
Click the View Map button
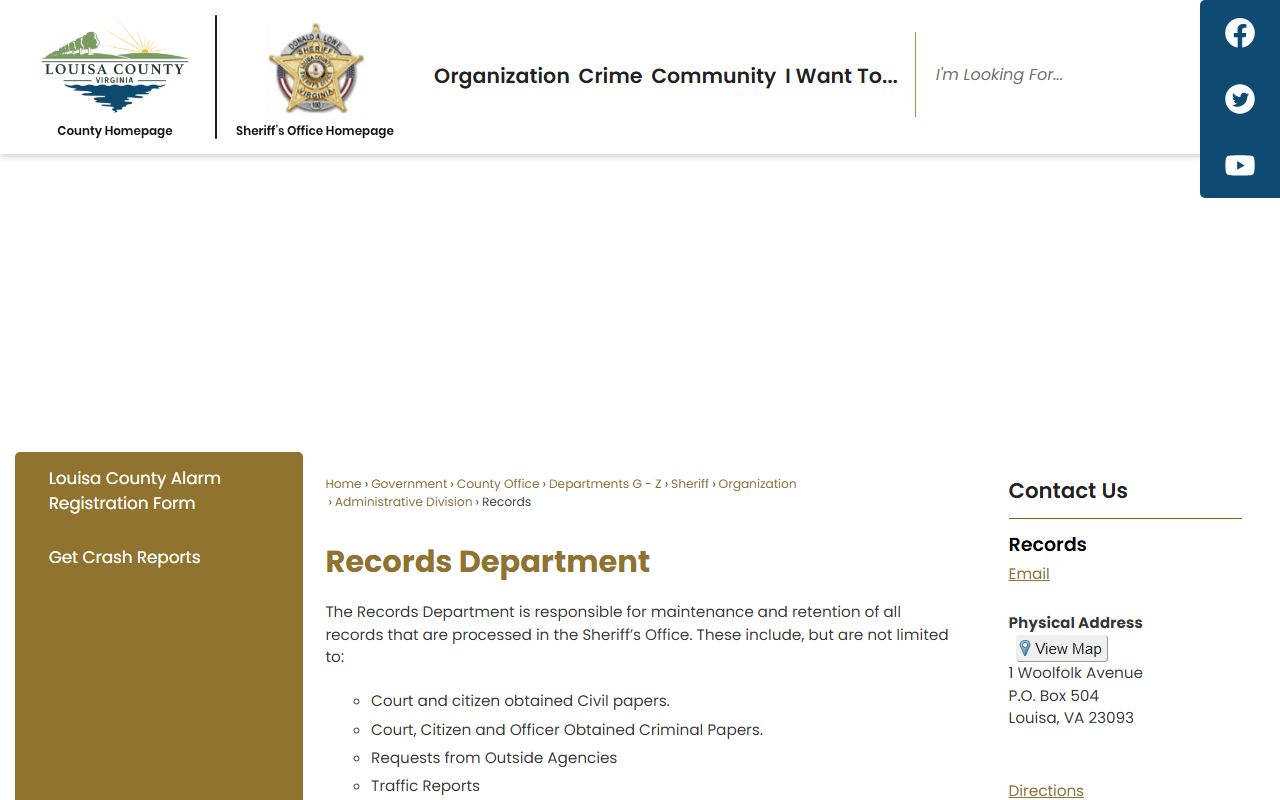1062,649
